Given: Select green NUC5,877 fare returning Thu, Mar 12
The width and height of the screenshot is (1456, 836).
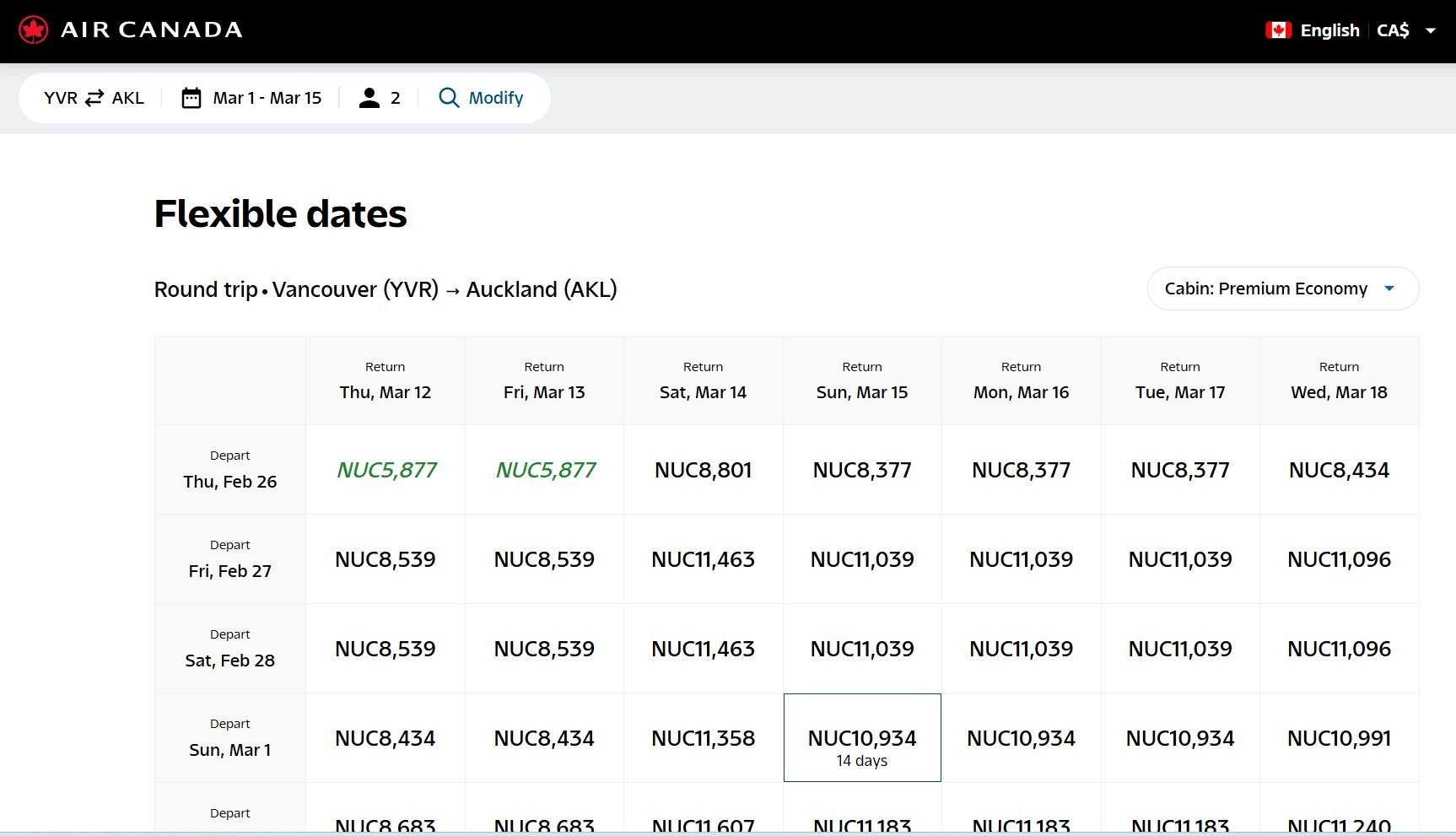Looking at the screenshot, I should point(386,470).
